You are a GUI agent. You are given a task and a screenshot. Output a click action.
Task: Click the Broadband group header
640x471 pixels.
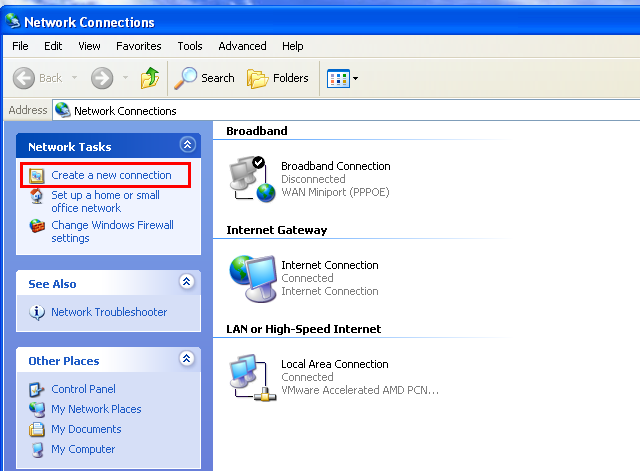[257, 131]
